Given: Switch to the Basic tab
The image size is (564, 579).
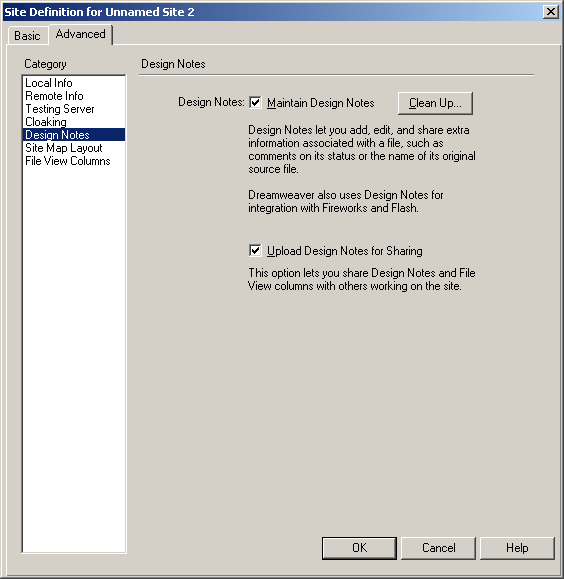Looking at the screenshot, I should click(x=27, y=36).
